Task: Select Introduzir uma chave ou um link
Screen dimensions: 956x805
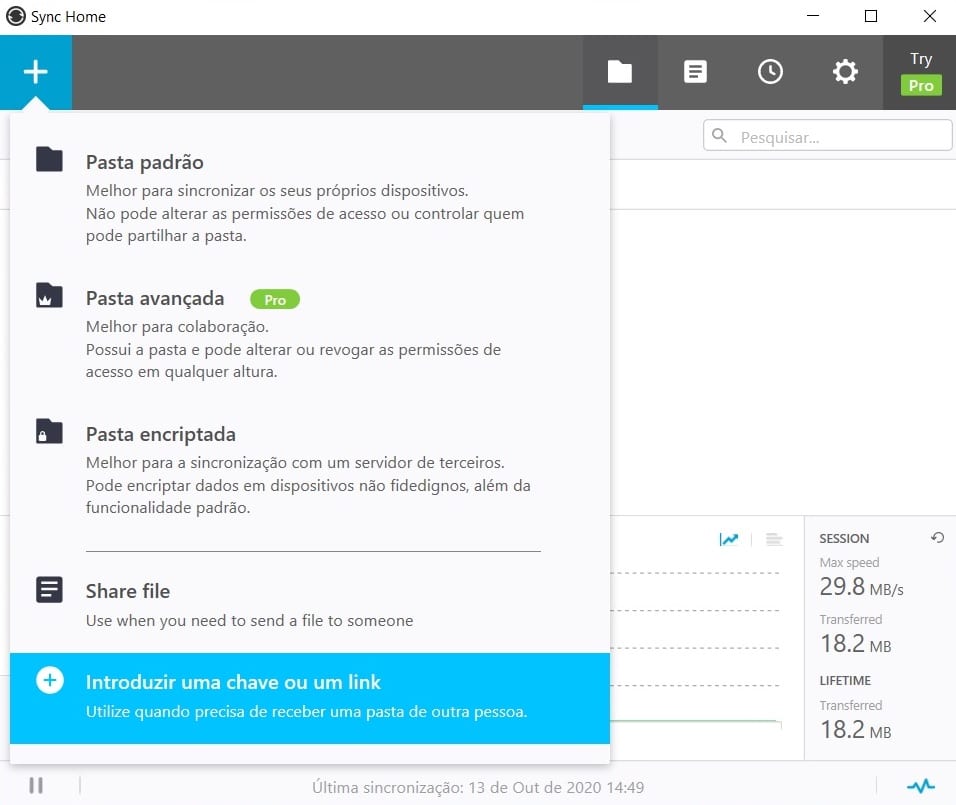Action: point(310,698)
